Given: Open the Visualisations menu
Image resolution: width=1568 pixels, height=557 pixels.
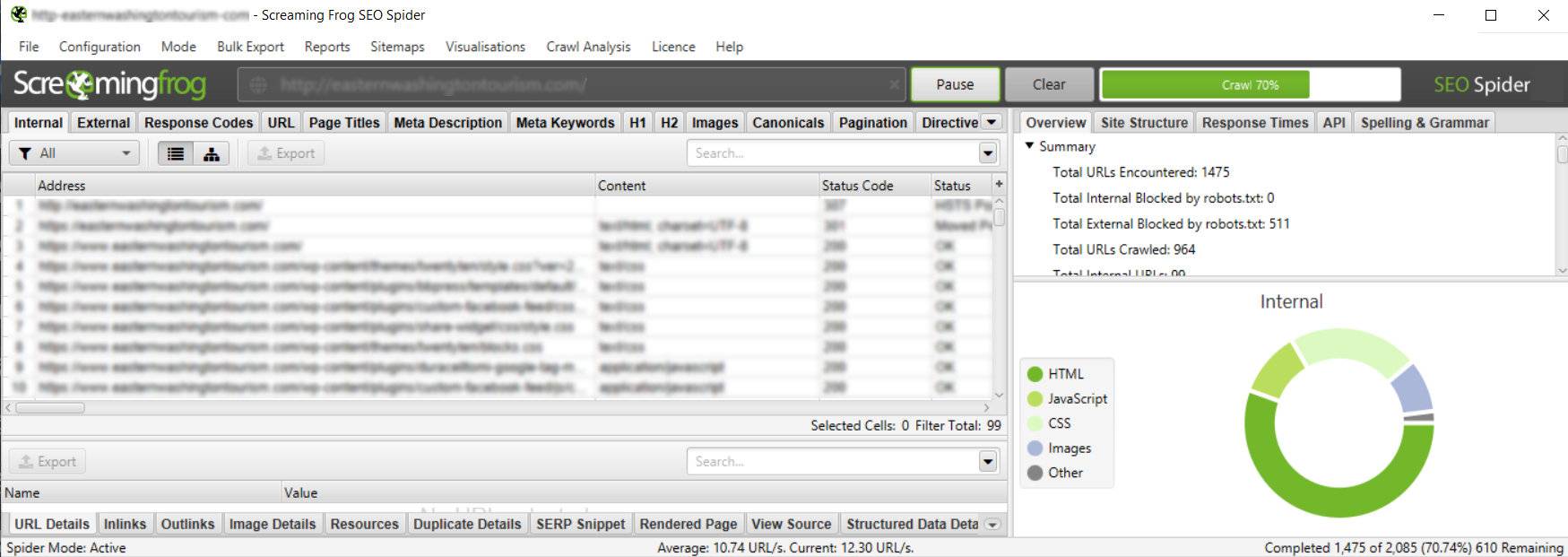Looking at the screenshot, I should 485,47.
